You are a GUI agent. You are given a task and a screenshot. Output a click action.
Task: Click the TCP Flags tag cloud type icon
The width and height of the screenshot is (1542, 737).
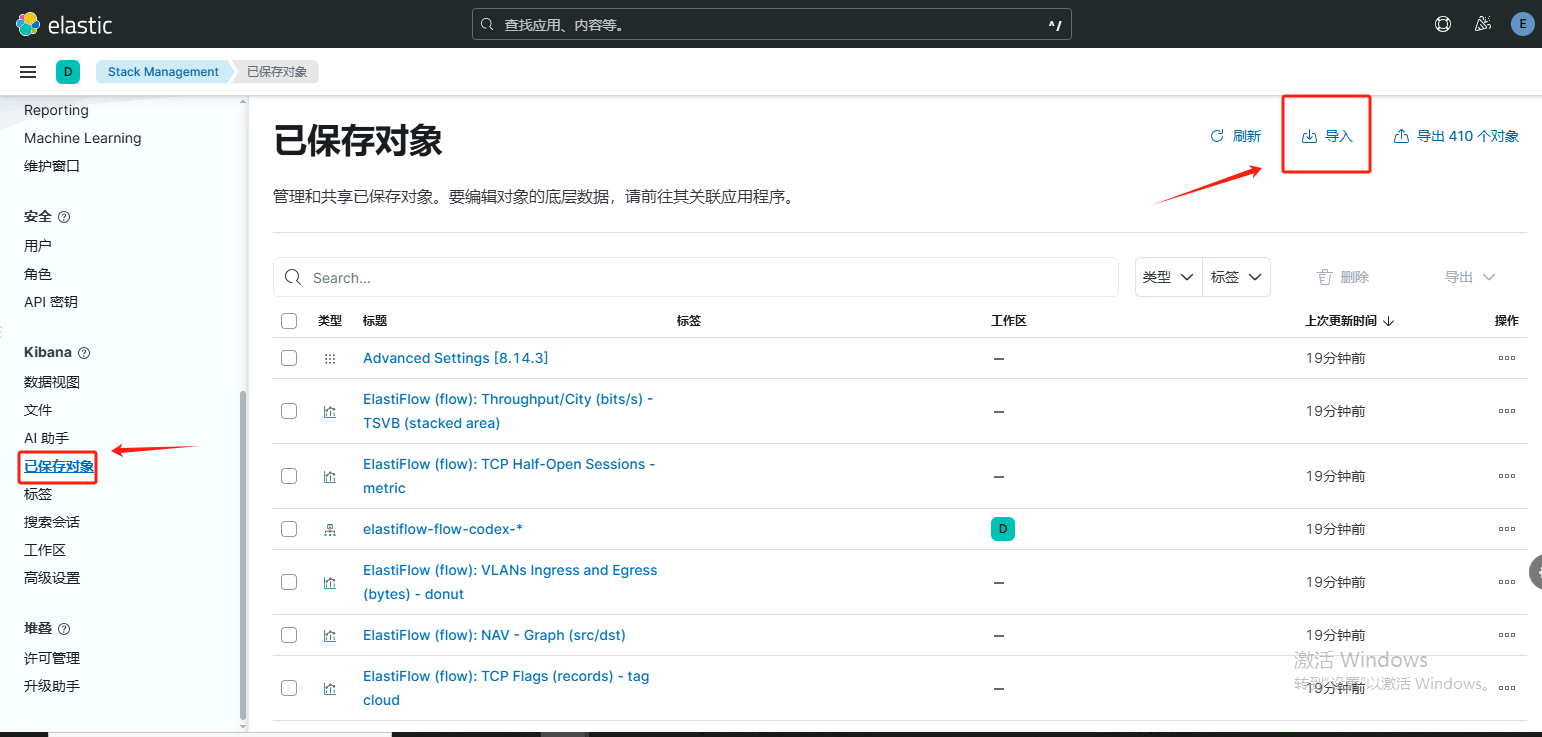(330, 688)
